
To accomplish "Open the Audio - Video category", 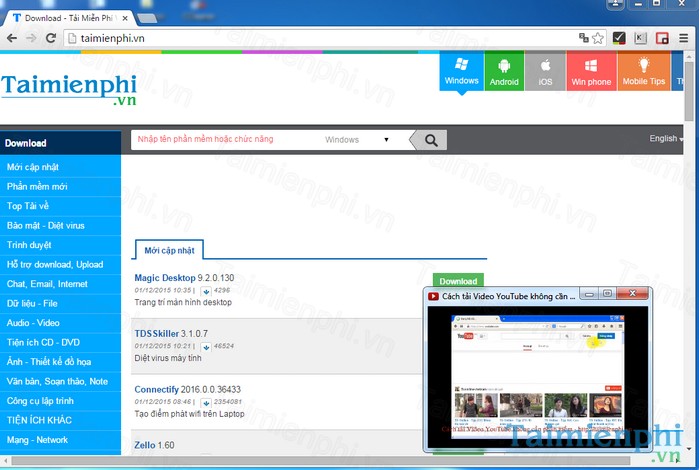I will tap(34, 322).
